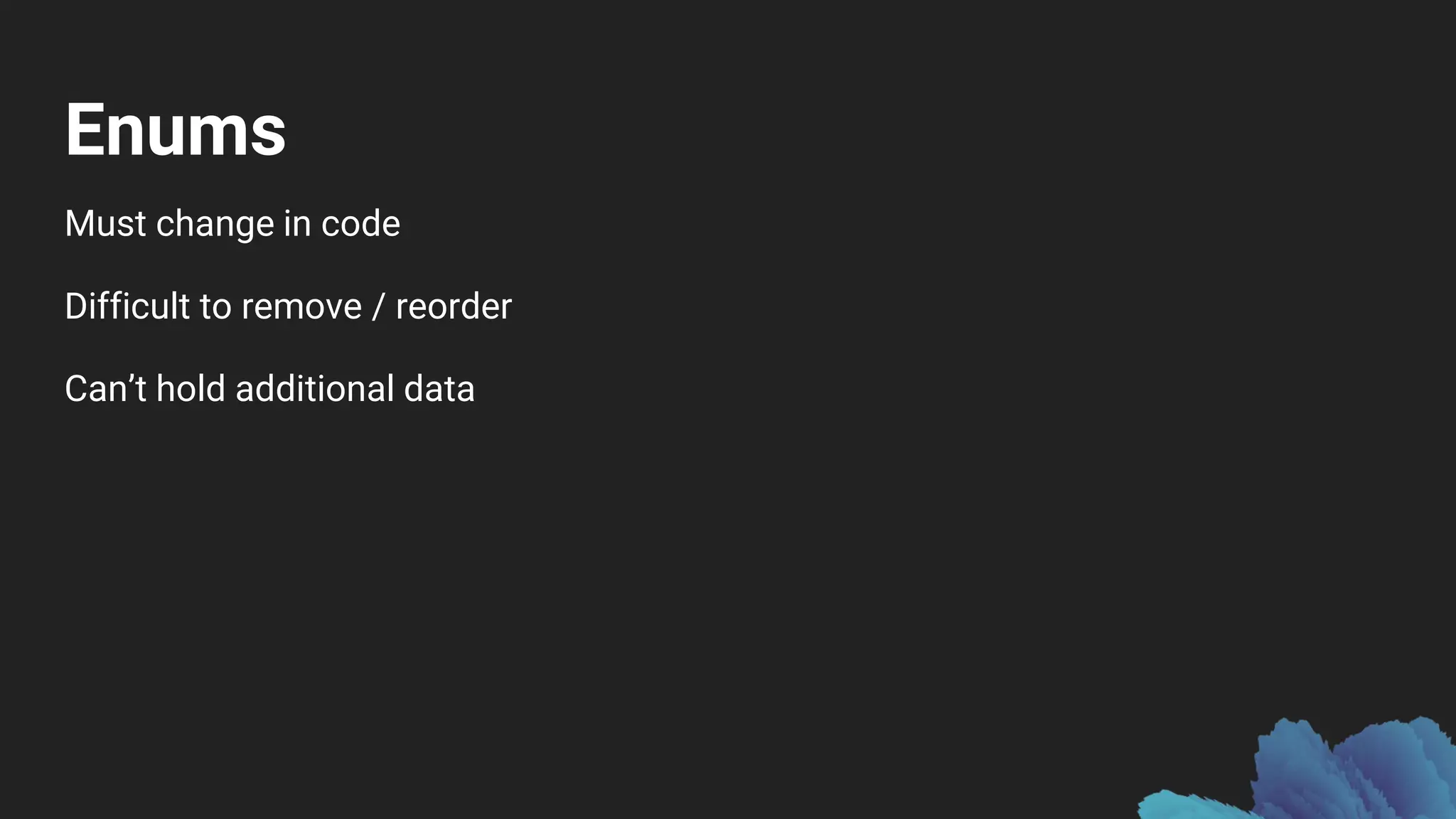1456x819 pixels.
Task: Click the word code in first bullet
Action: (360, 223)
